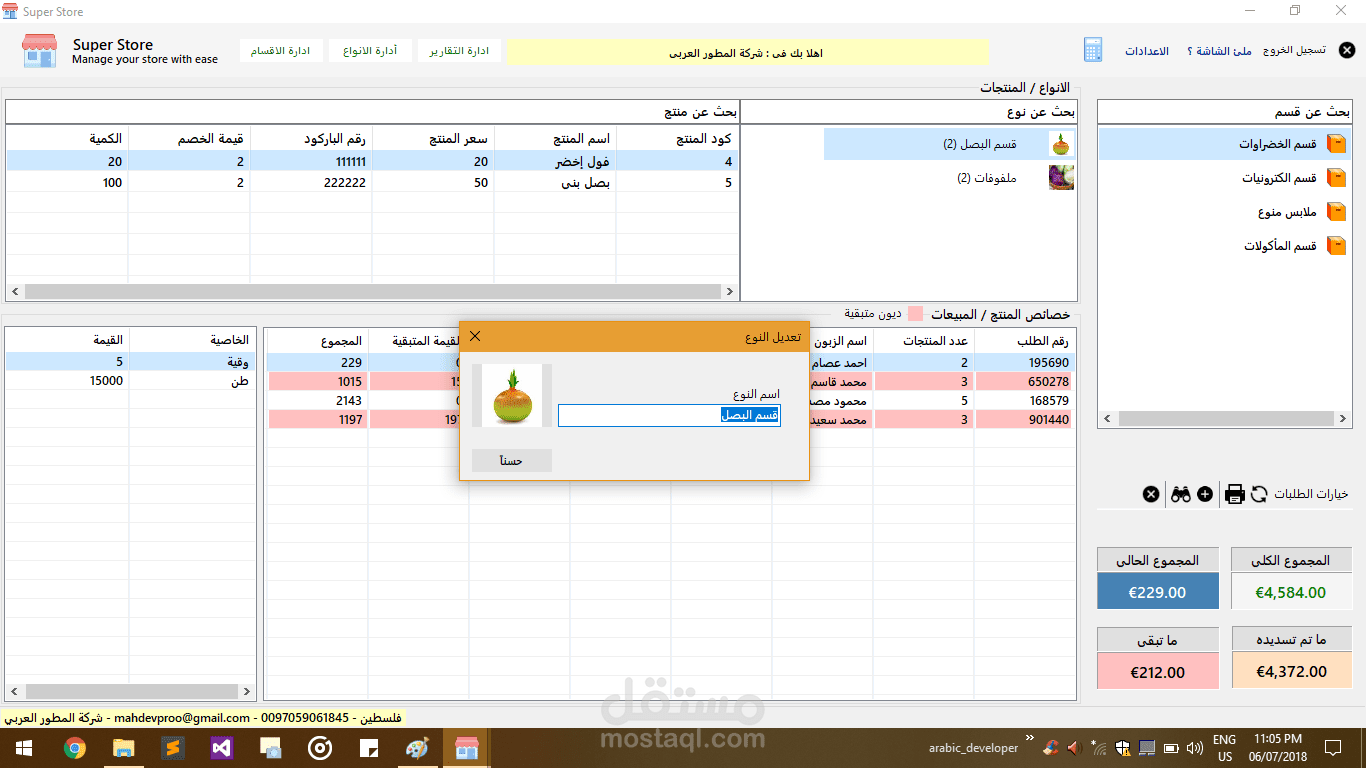Viewport: 1366px width, 768px height.
Task: Search orders using the binoculars icon
Action: [1181, 494]
